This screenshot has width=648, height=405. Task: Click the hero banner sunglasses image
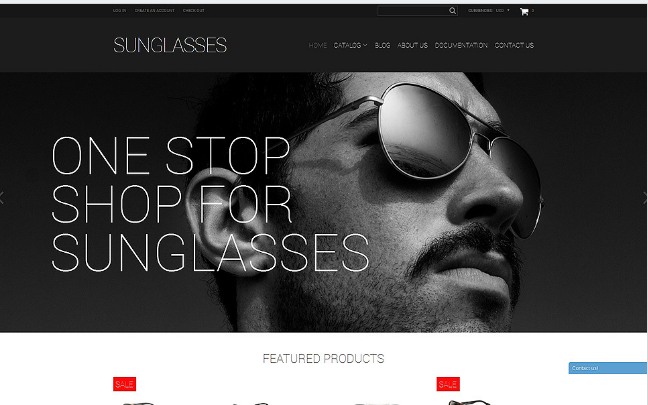[323, 202]
